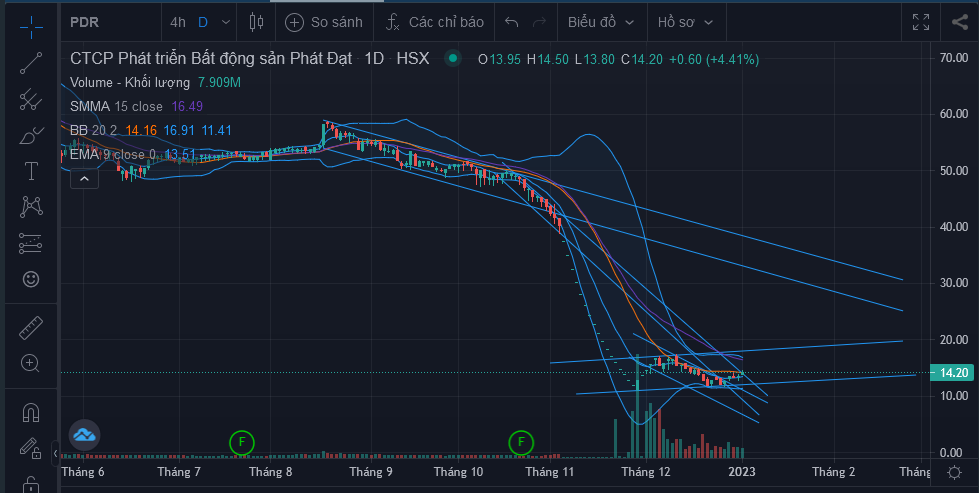Redo the last chart action
979x493 pixels.
click(x=538, y=22)
